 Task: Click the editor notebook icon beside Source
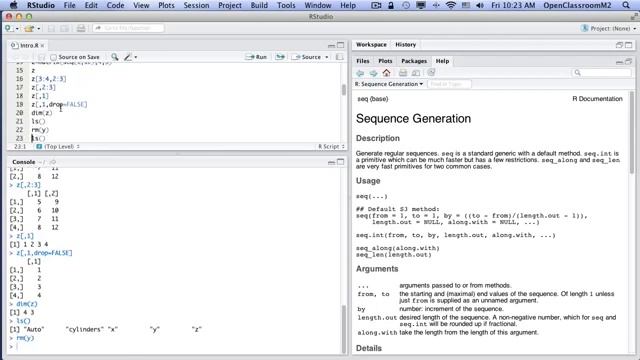339,57
